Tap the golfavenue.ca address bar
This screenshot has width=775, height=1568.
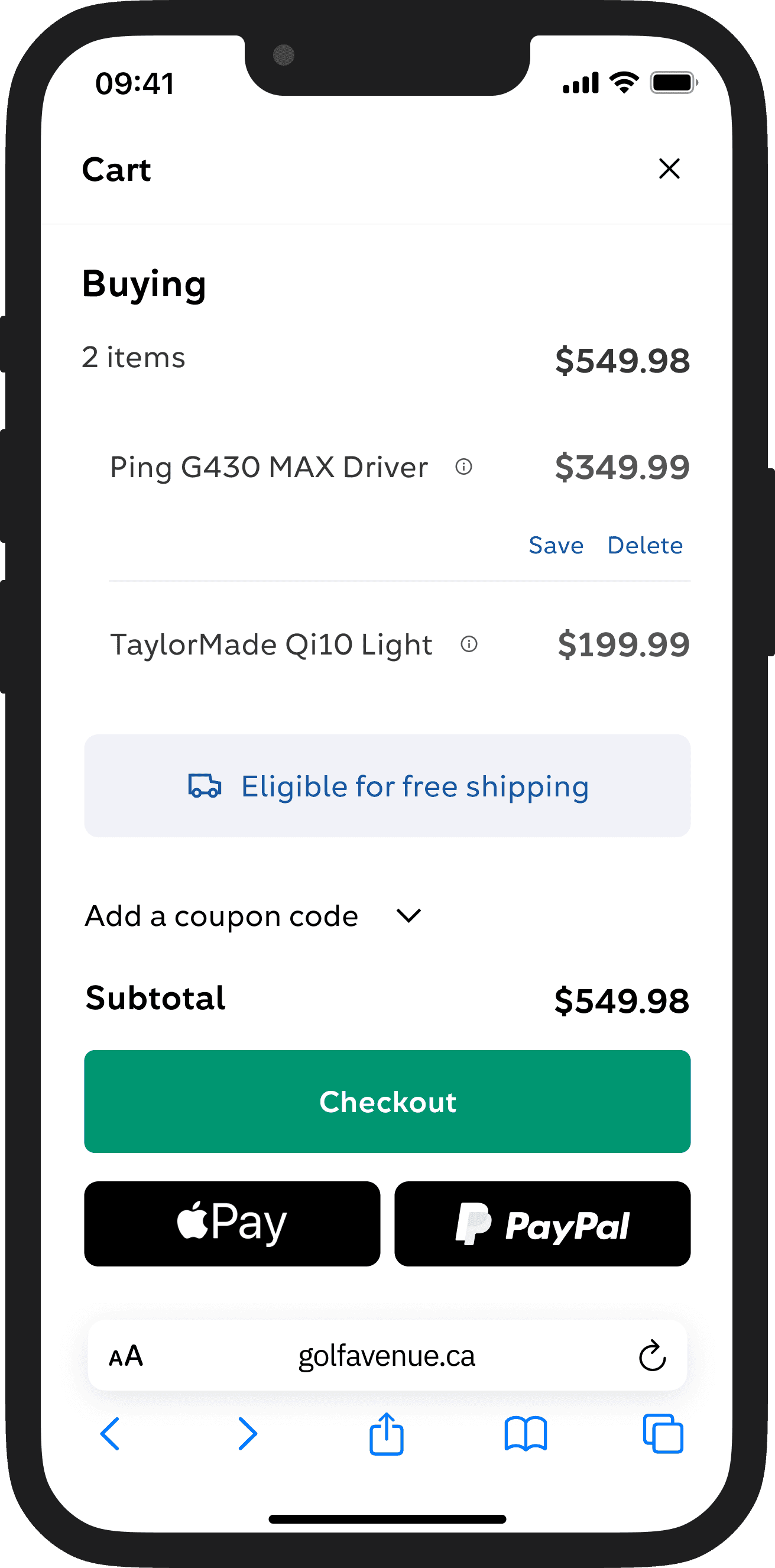[387, 1356]
